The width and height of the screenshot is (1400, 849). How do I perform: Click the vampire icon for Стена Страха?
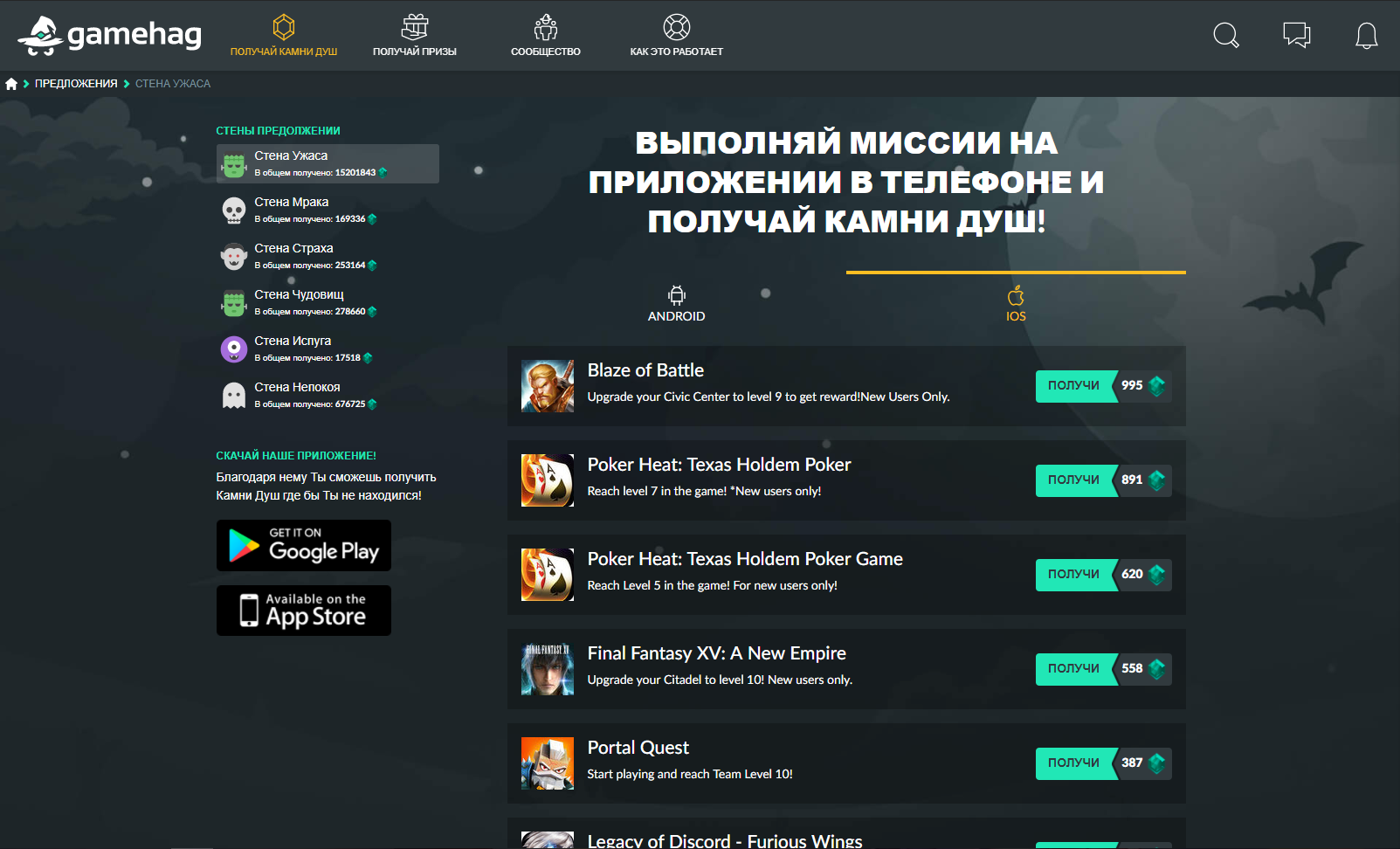point(234,257)
